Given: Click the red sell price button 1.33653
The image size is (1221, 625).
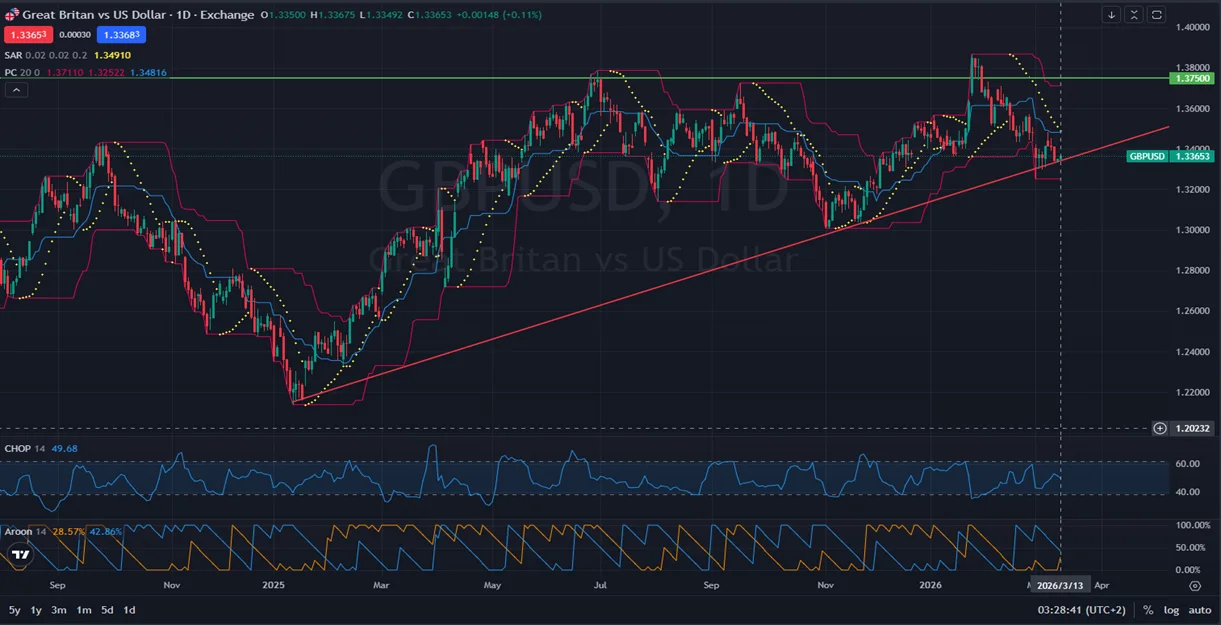Looking at the screenshot, I should click(28, 34).
